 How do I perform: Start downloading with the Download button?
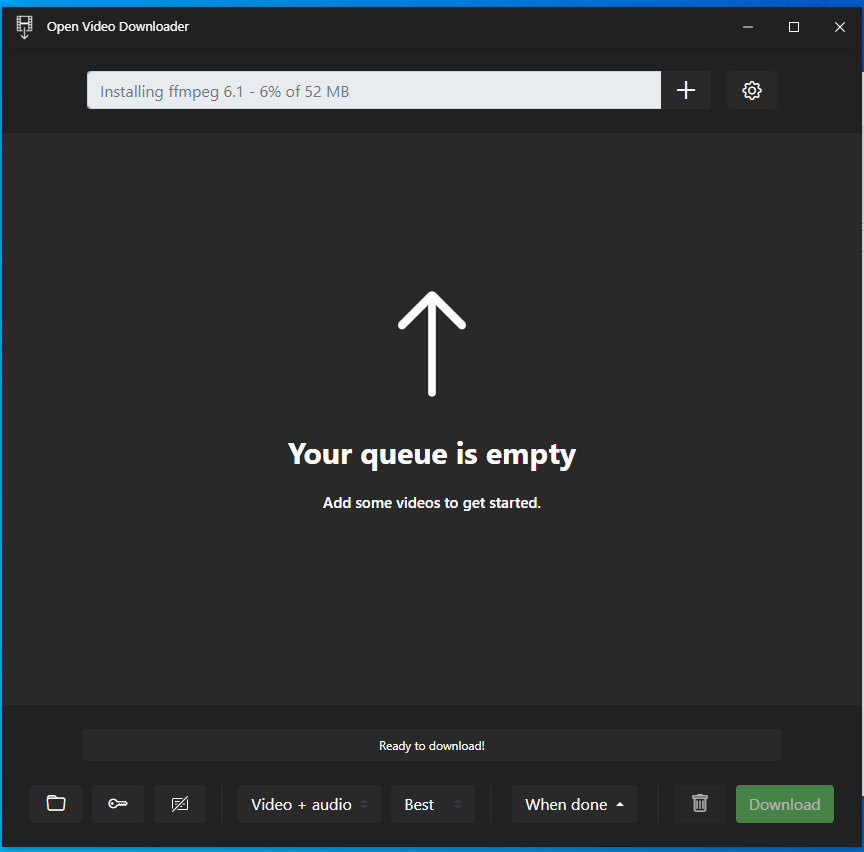click(785, 804)
